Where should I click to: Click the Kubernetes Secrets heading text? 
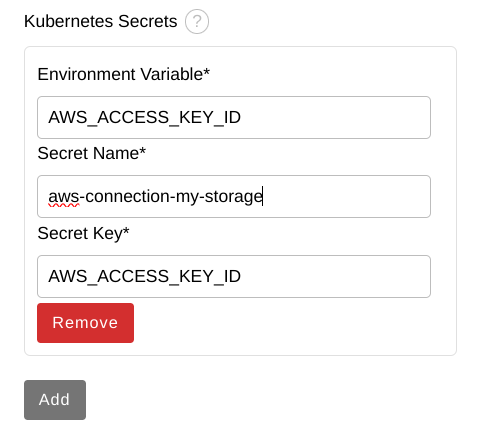pos(101,22)
